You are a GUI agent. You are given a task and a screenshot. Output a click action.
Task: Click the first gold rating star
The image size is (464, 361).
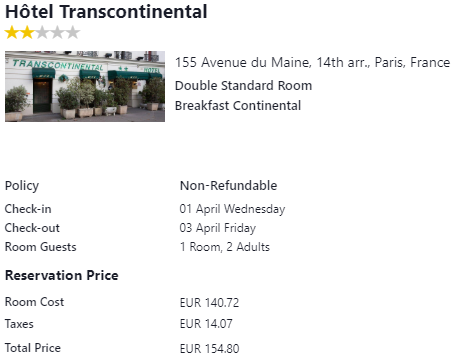click(12, 33)
